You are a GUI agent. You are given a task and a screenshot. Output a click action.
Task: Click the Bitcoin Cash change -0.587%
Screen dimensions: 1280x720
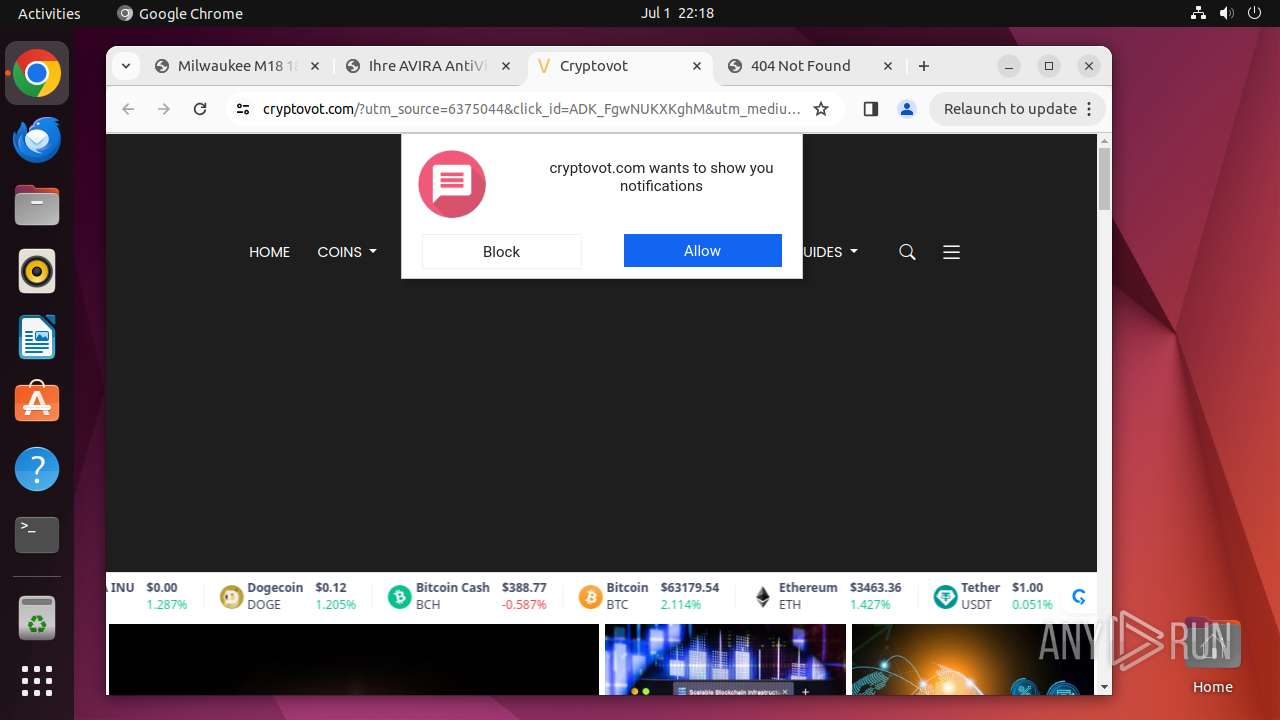click(524, 605)
